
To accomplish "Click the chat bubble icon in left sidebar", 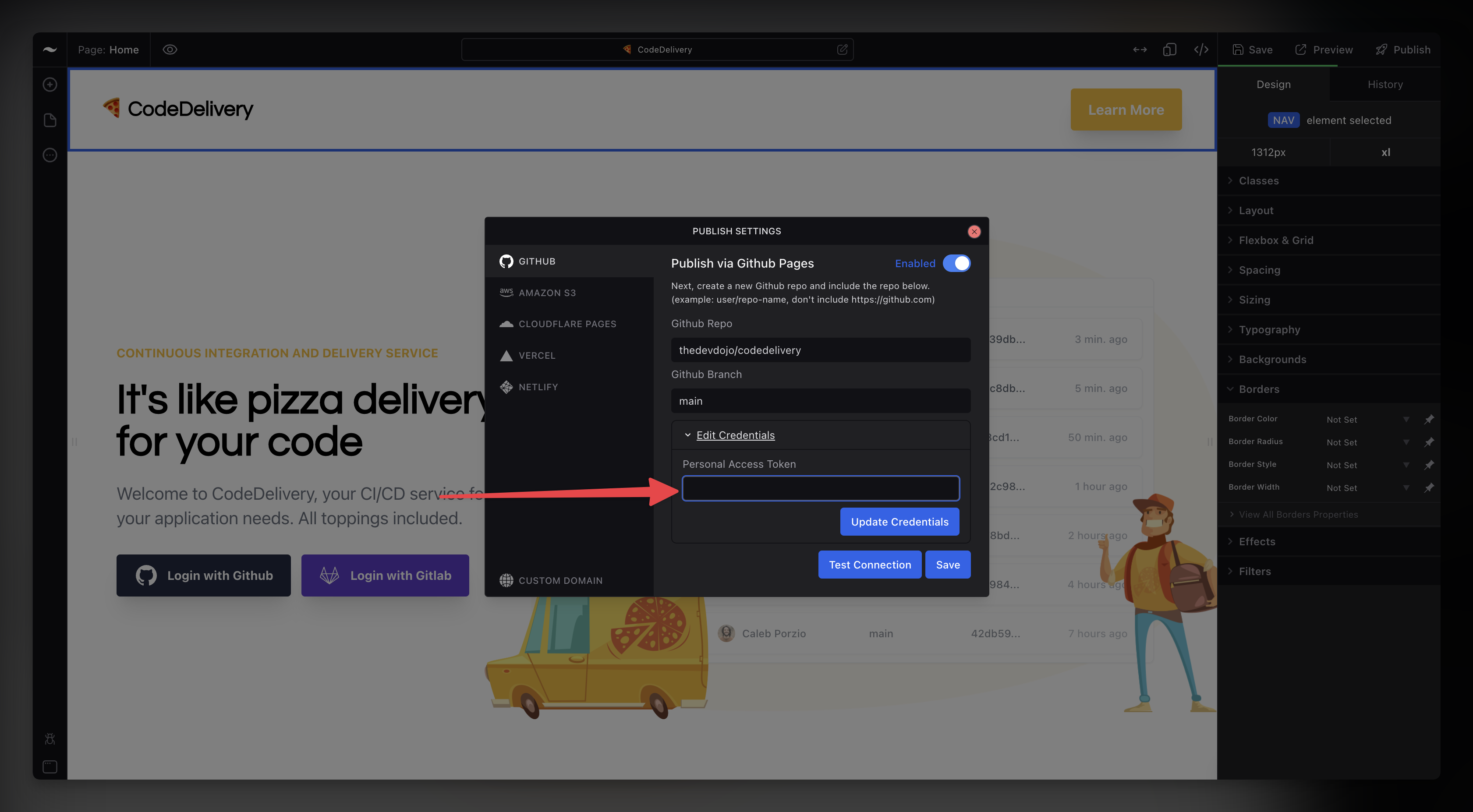I will pyautogui.click(x=50, y=155).
